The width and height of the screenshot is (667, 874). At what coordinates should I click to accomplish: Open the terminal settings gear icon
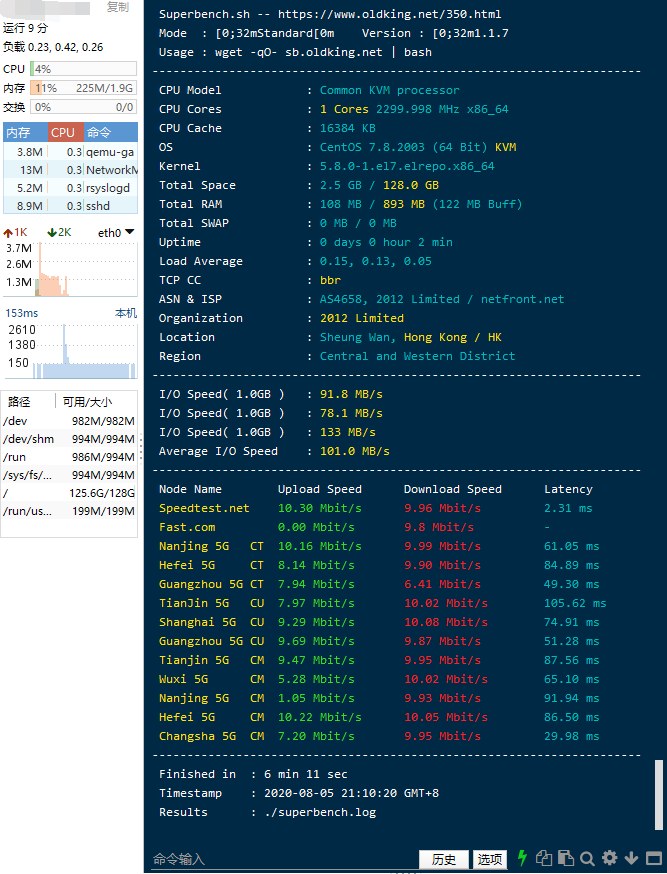pos(610,858)
